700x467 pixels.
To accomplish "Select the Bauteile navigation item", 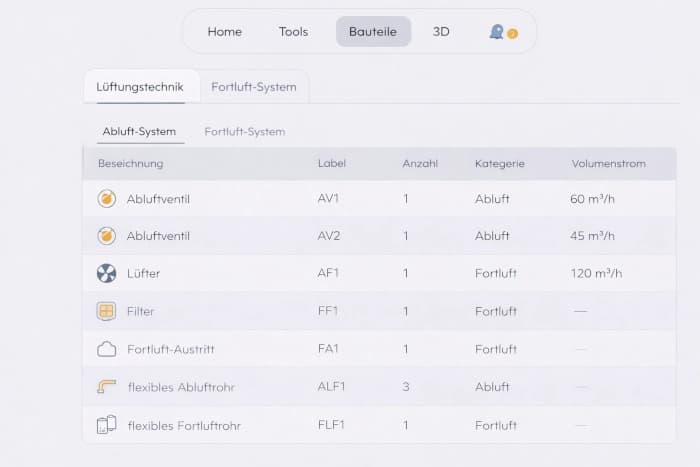I will click(x=373, y=32).
